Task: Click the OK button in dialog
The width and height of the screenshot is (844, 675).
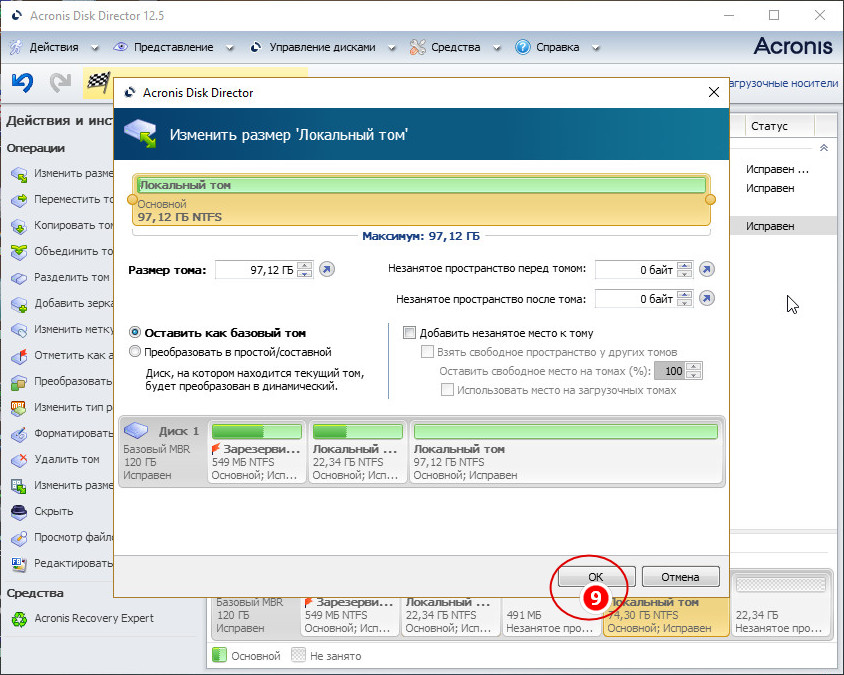Action: click(596, 576)
